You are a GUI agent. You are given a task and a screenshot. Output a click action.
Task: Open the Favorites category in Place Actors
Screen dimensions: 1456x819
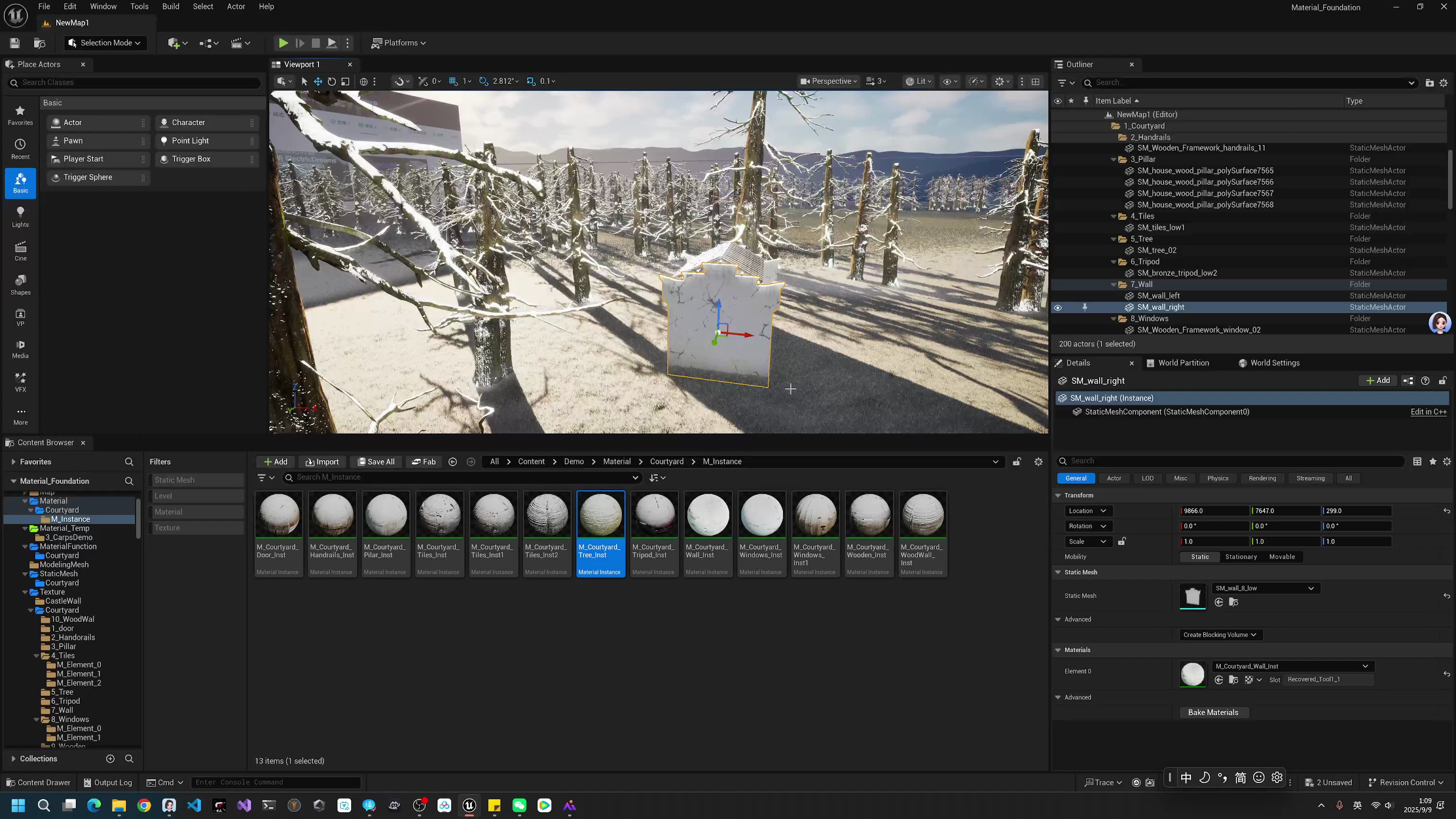20,115
